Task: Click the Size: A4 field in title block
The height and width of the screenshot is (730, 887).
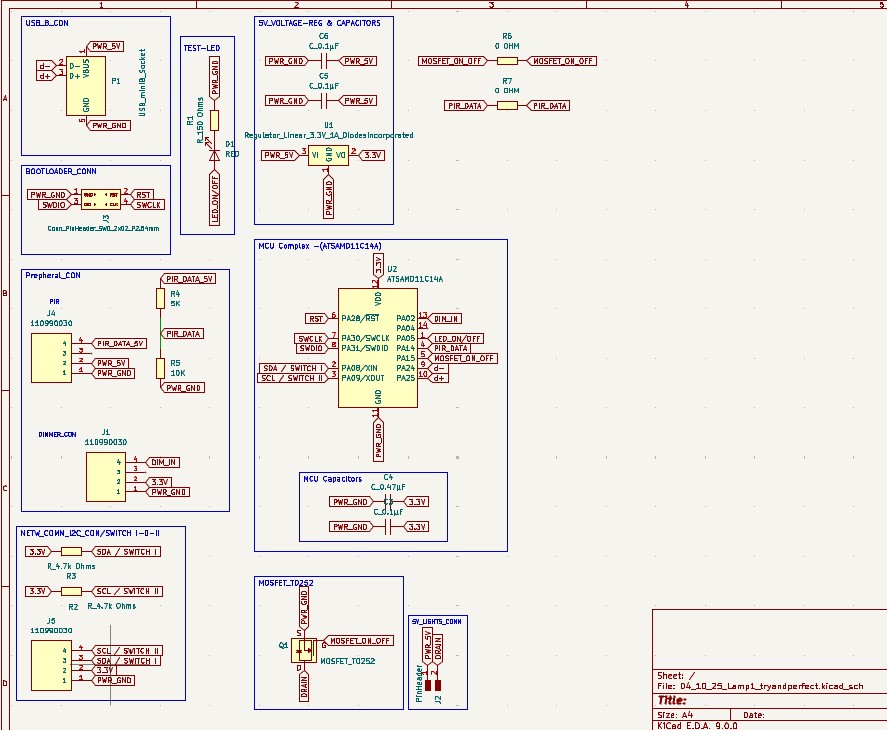Action: 675,715
